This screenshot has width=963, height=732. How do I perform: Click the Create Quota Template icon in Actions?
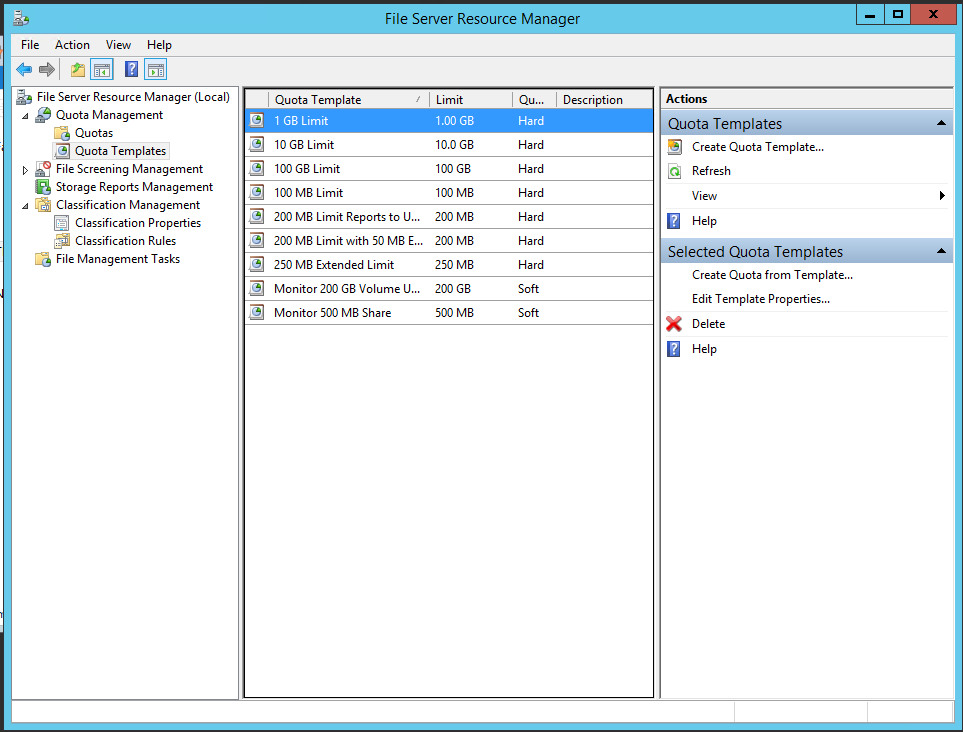[x=674, y=147]
